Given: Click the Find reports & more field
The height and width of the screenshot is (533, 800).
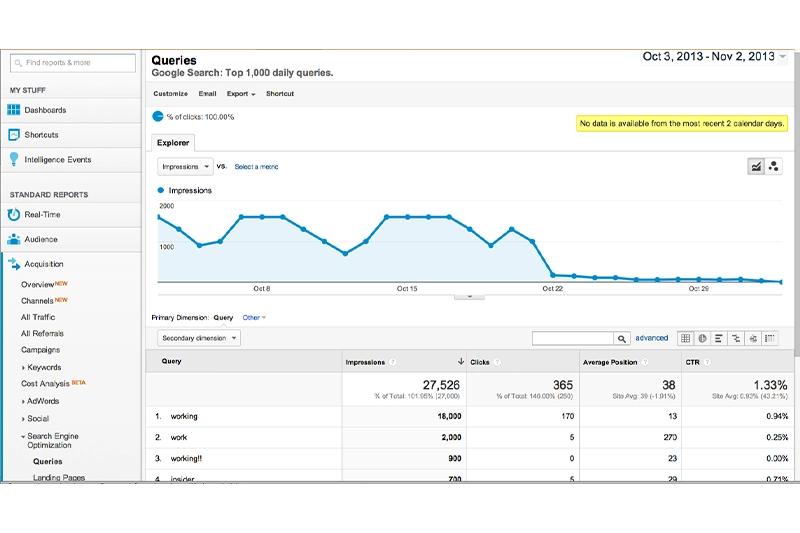Looking at the screenshot, I should click(73, 63).
